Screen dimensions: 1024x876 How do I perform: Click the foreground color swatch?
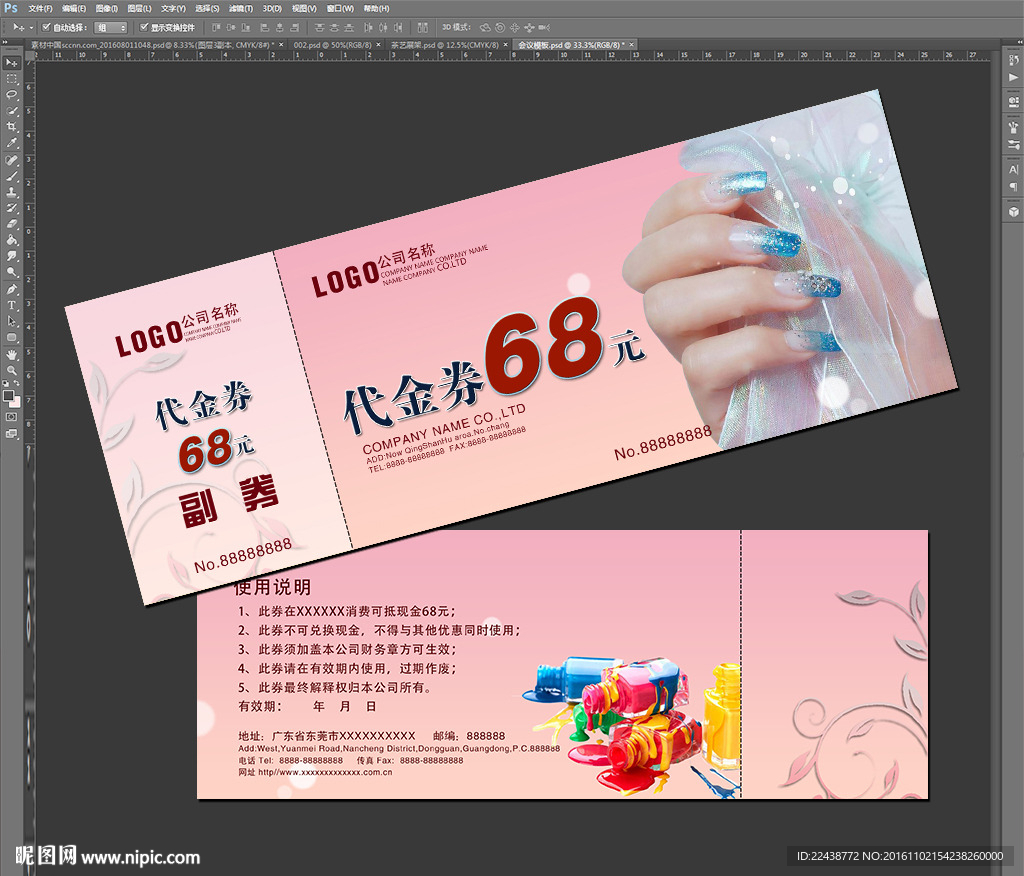tap(8, 396)
